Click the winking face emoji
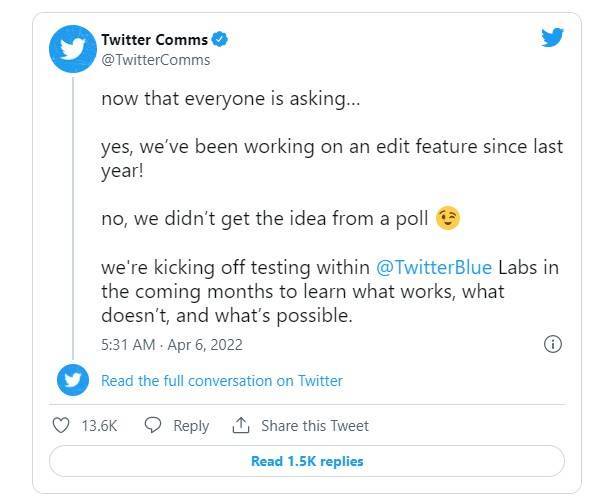 449,218
